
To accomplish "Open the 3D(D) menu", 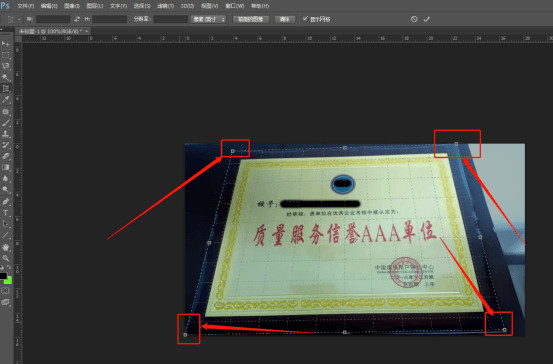I will point(187,6).
